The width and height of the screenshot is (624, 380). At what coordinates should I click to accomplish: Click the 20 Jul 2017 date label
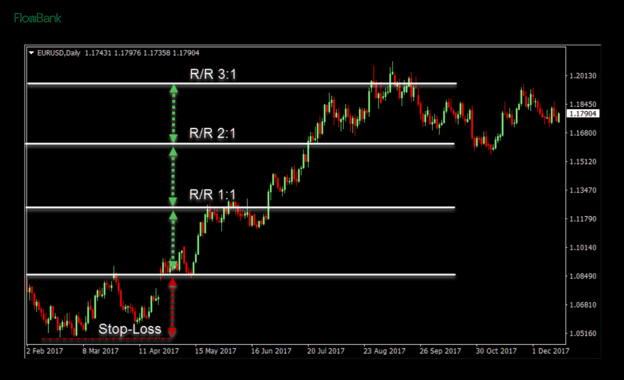point(326,351)
